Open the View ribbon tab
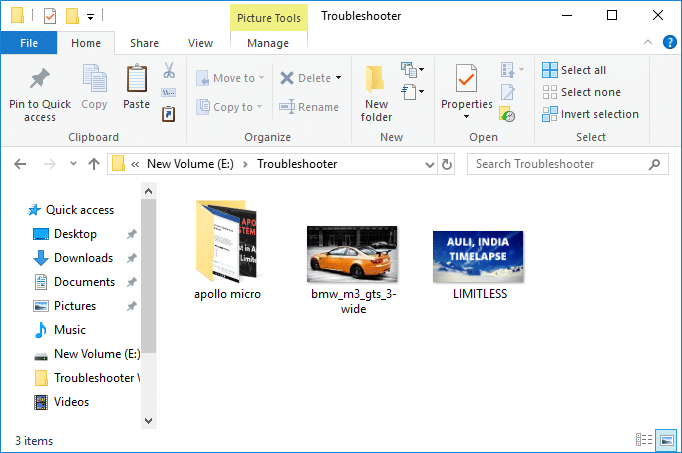This screenshot has width=682, height=453. pyautogui.click(x=200, y=43)
